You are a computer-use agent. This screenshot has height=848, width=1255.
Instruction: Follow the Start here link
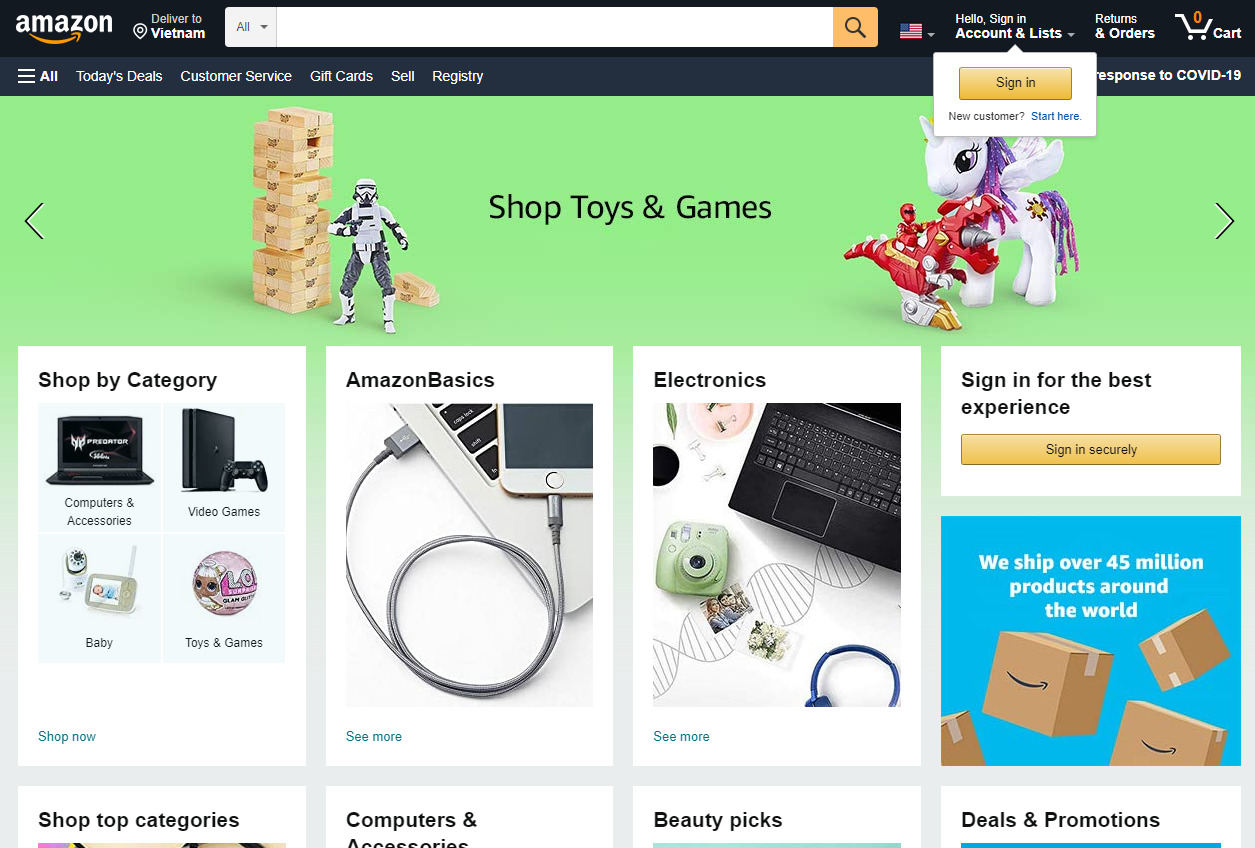(x=1056, y=116)
